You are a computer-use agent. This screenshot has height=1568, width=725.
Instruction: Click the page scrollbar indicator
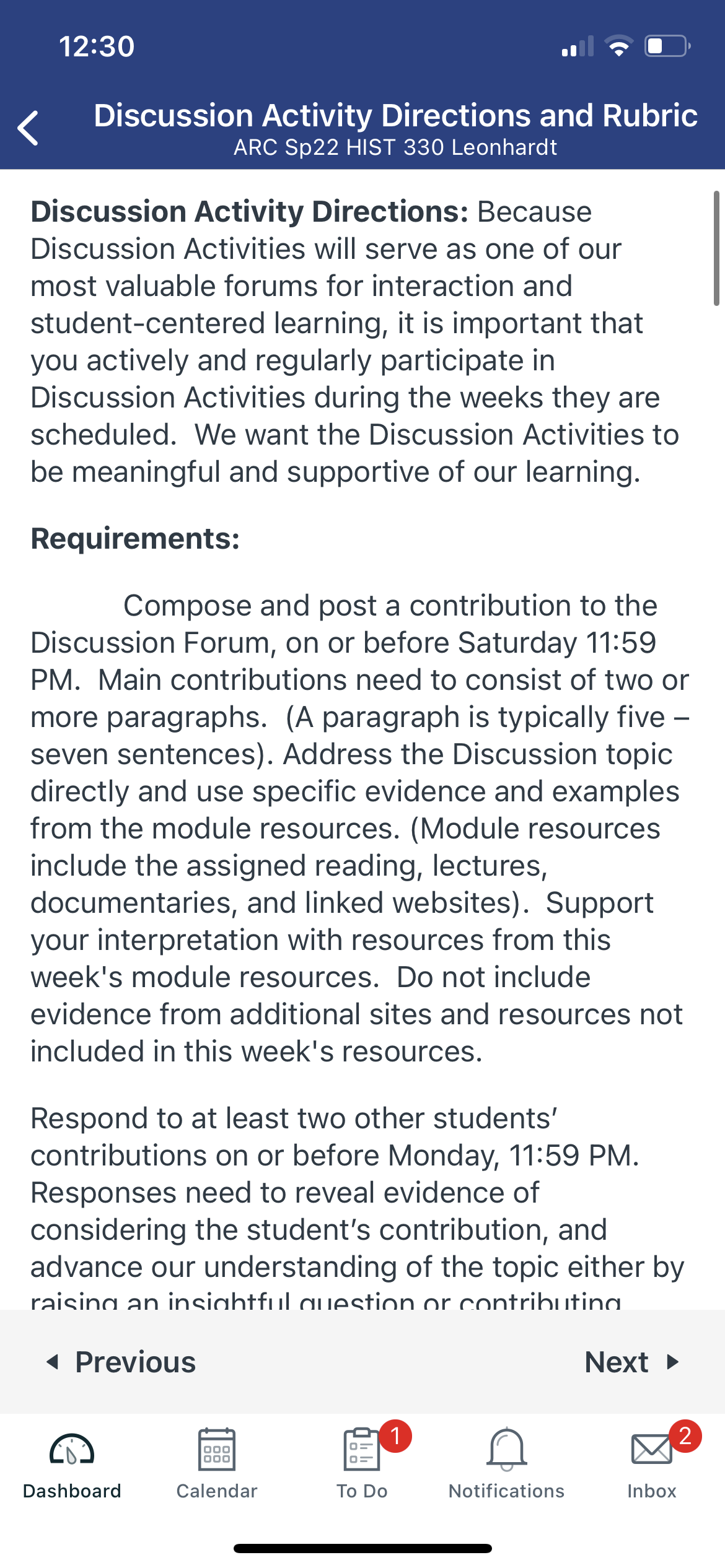click(716, 248)
